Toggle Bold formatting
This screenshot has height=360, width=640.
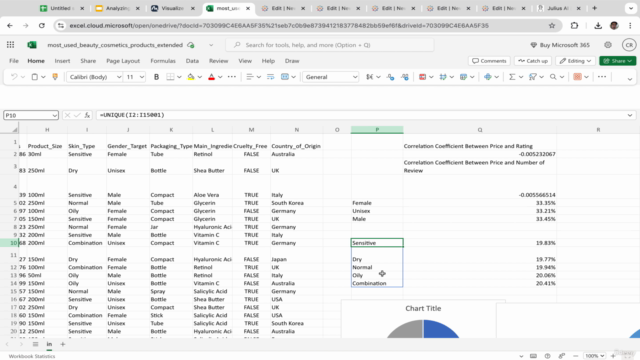point(156,77)
